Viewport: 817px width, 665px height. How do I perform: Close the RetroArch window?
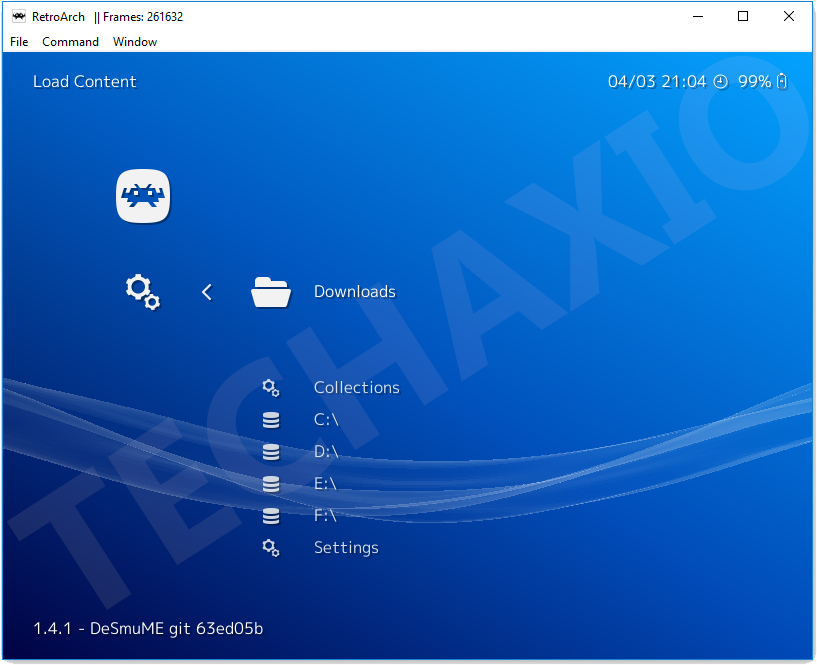pyautogui.click(x=789, y=17)
